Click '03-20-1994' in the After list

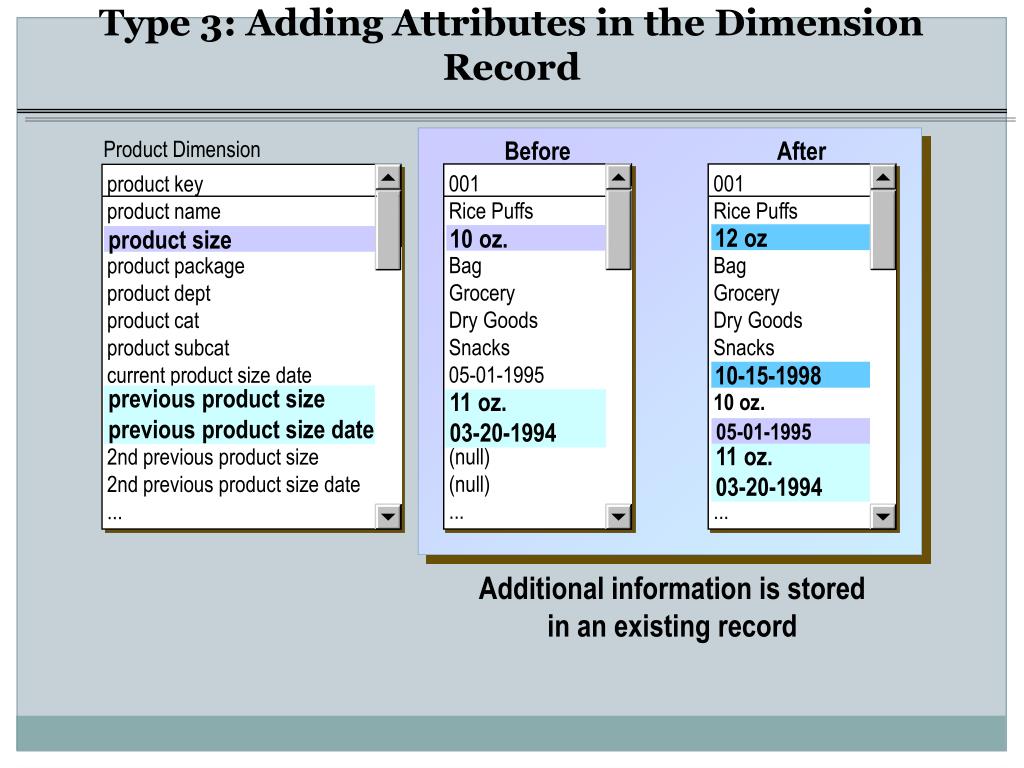(769, 487)
